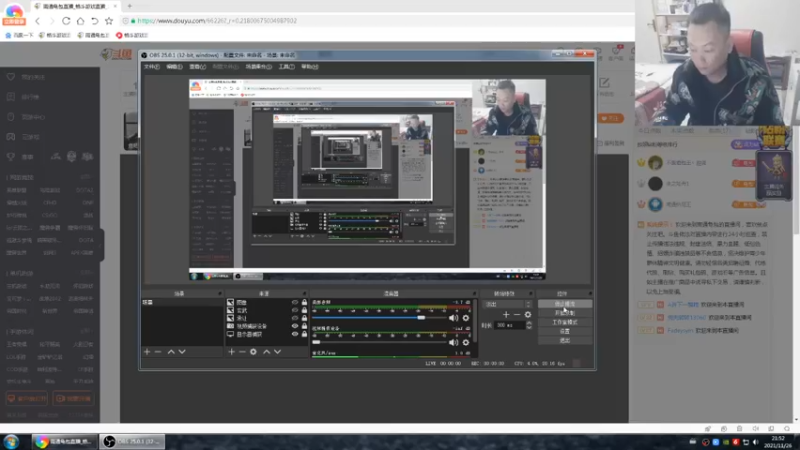
Task: Add a scene transition with the plus icon
Action: [506, 315]
